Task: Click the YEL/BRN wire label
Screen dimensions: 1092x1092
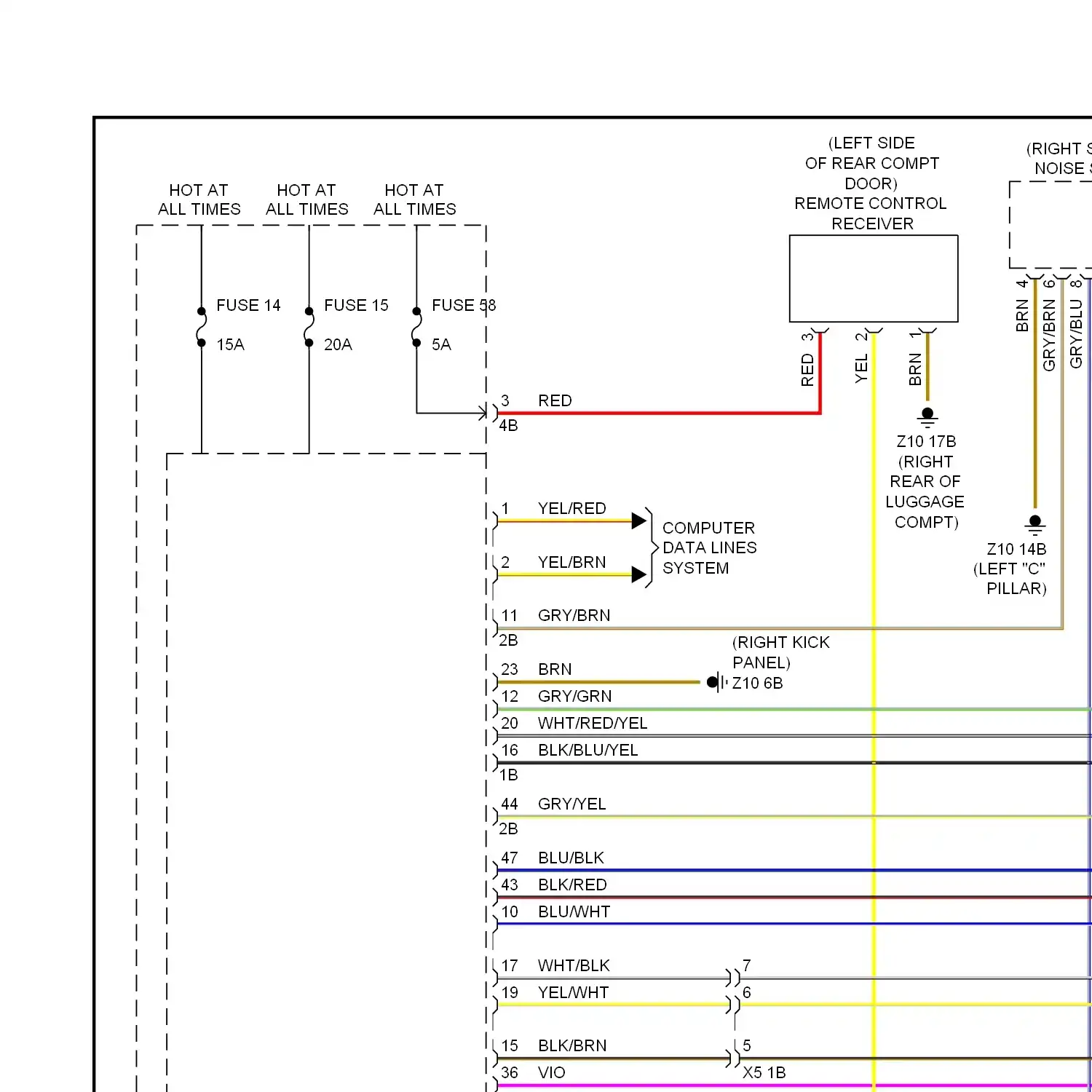Action: coord(571,562)
